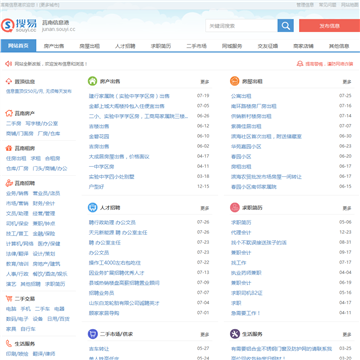Viewport: 360px width, 360px height.
Task: Click the 更多城市 link at top
Action: click(x=50, y=5)
